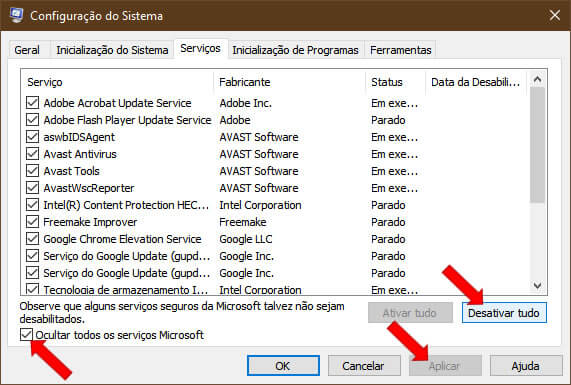Click "Parado" status in Google Chrome Elevation row

pyautogui.click(x=388, y=239)
